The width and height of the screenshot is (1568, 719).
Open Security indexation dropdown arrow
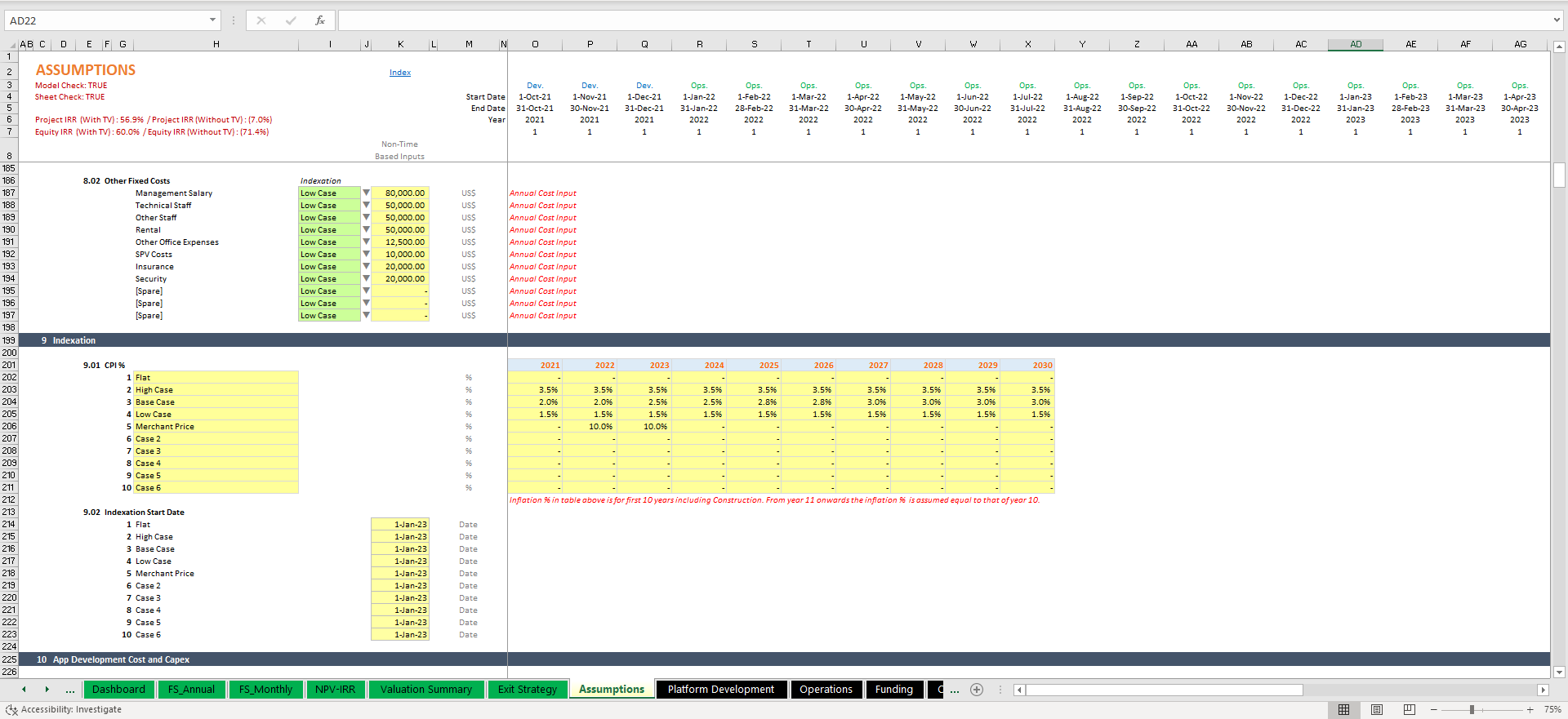(366, 279)
